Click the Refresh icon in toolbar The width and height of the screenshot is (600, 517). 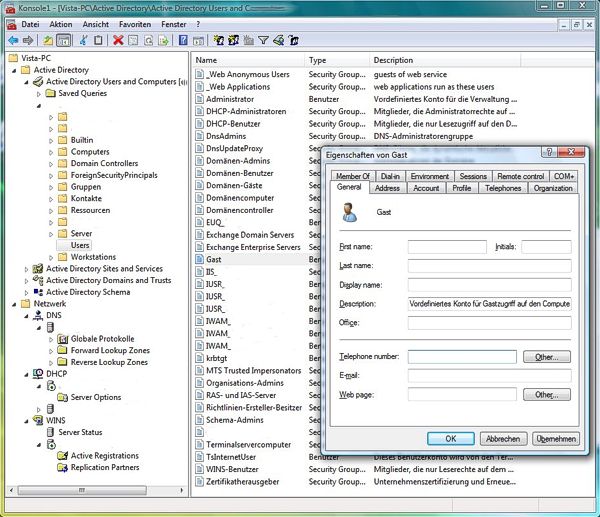click(148, 40)
